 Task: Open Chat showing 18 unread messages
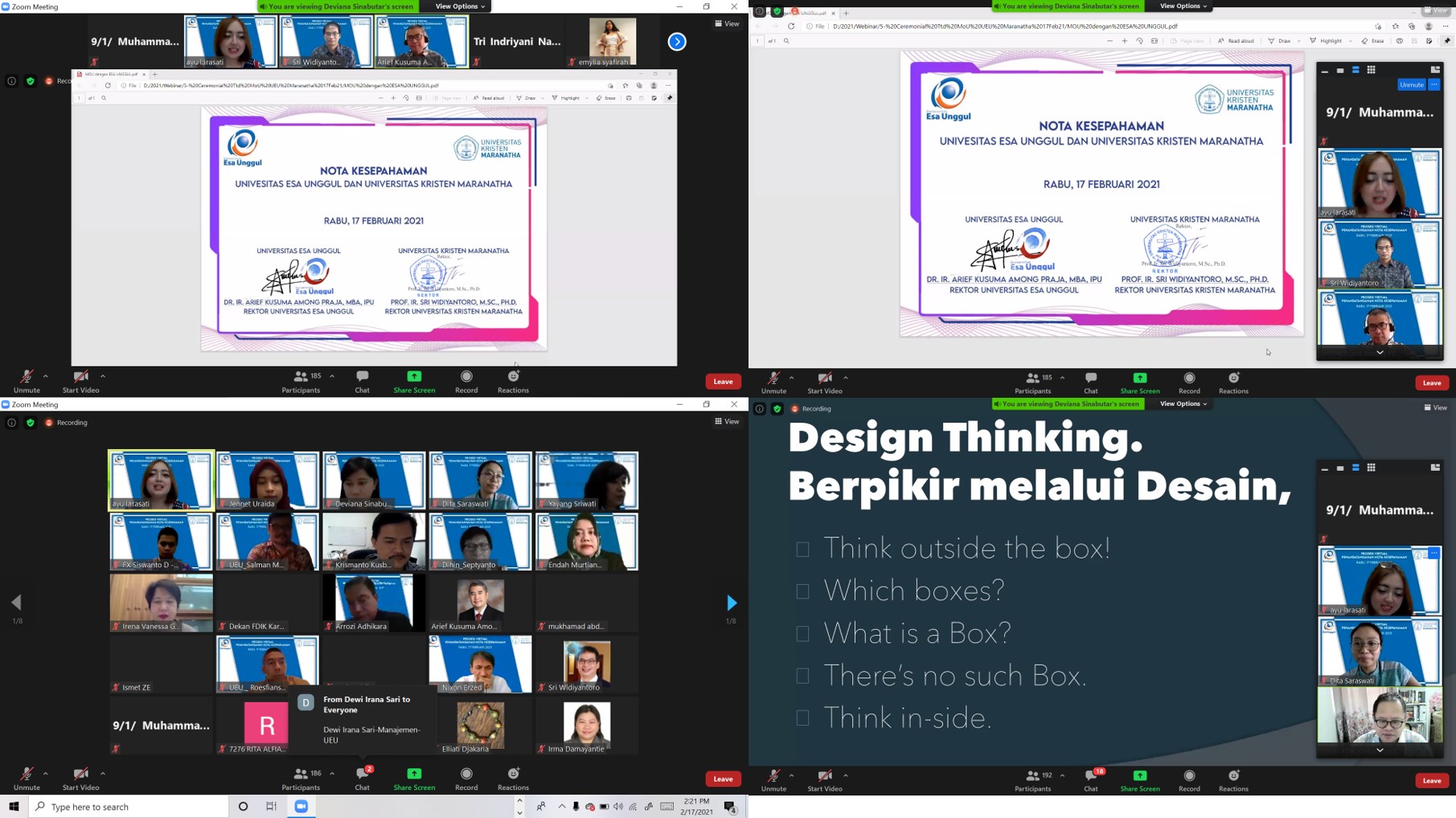click(1091, 779)
